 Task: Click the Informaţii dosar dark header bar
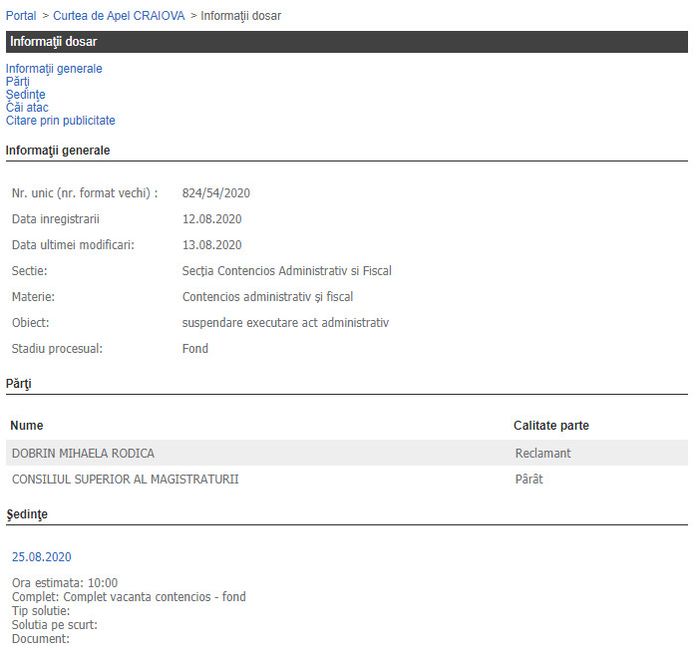tap(347, 42)
